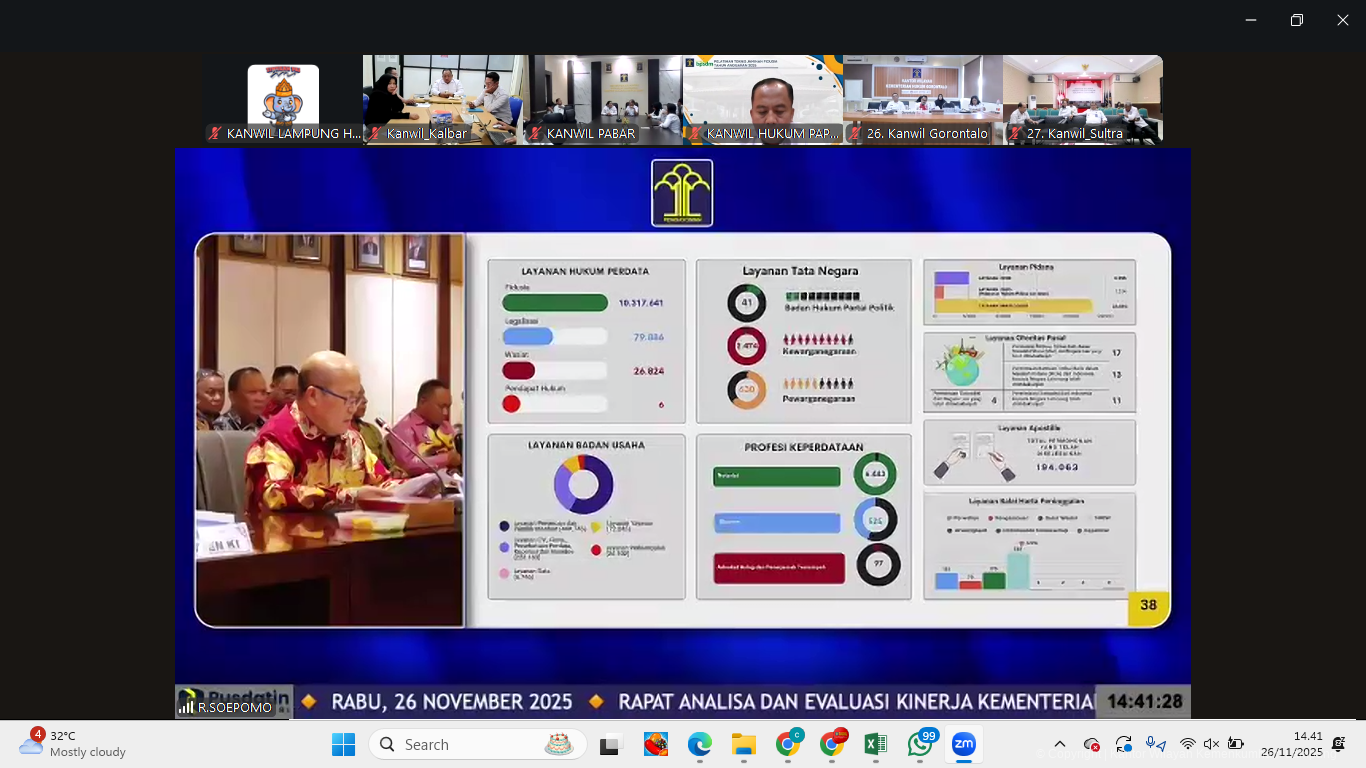Image resolution: width=1366 pixels, height=768 pixels.
Task: Toggle the do-not-disturb notification bell
Action: (x=1339, y=744)
